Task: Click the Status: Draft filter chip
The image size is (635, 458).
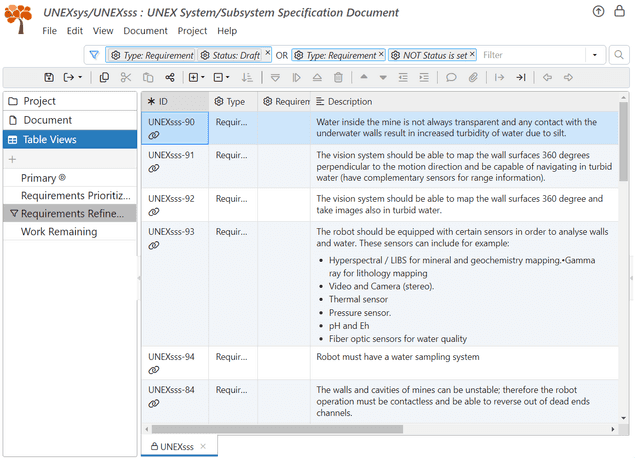Action: (231, 55)
